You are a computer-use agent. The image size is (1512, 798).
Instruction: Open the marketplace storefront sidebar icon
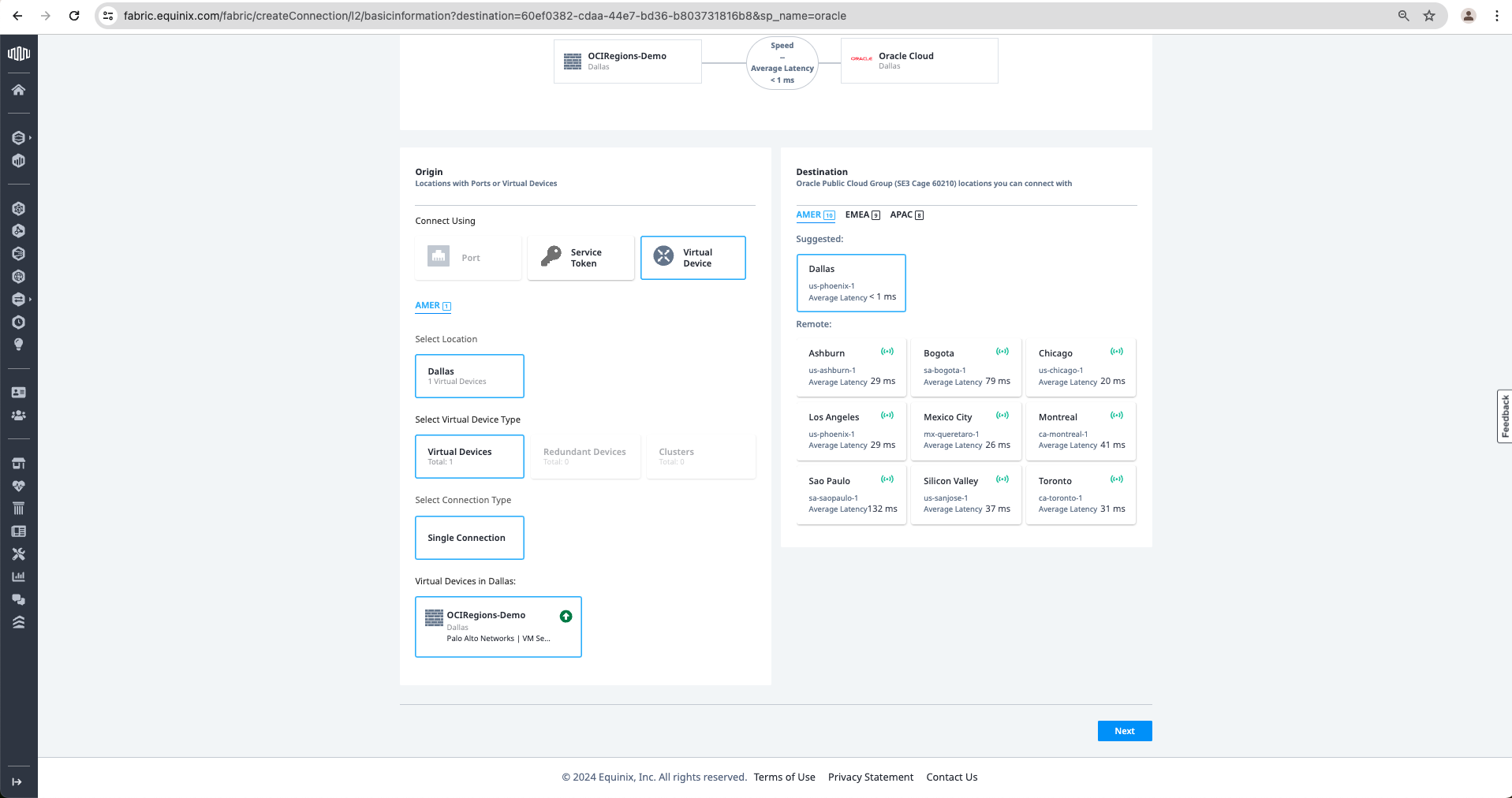point(18,463)
